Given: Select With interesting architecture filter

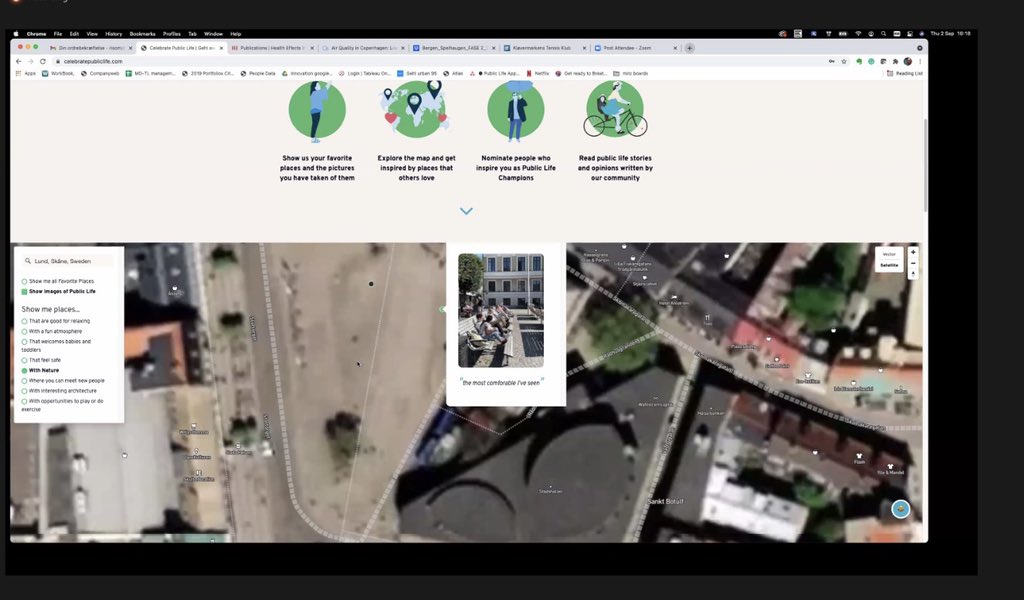Looking at the screenshot, I should [x=59, y=390].
